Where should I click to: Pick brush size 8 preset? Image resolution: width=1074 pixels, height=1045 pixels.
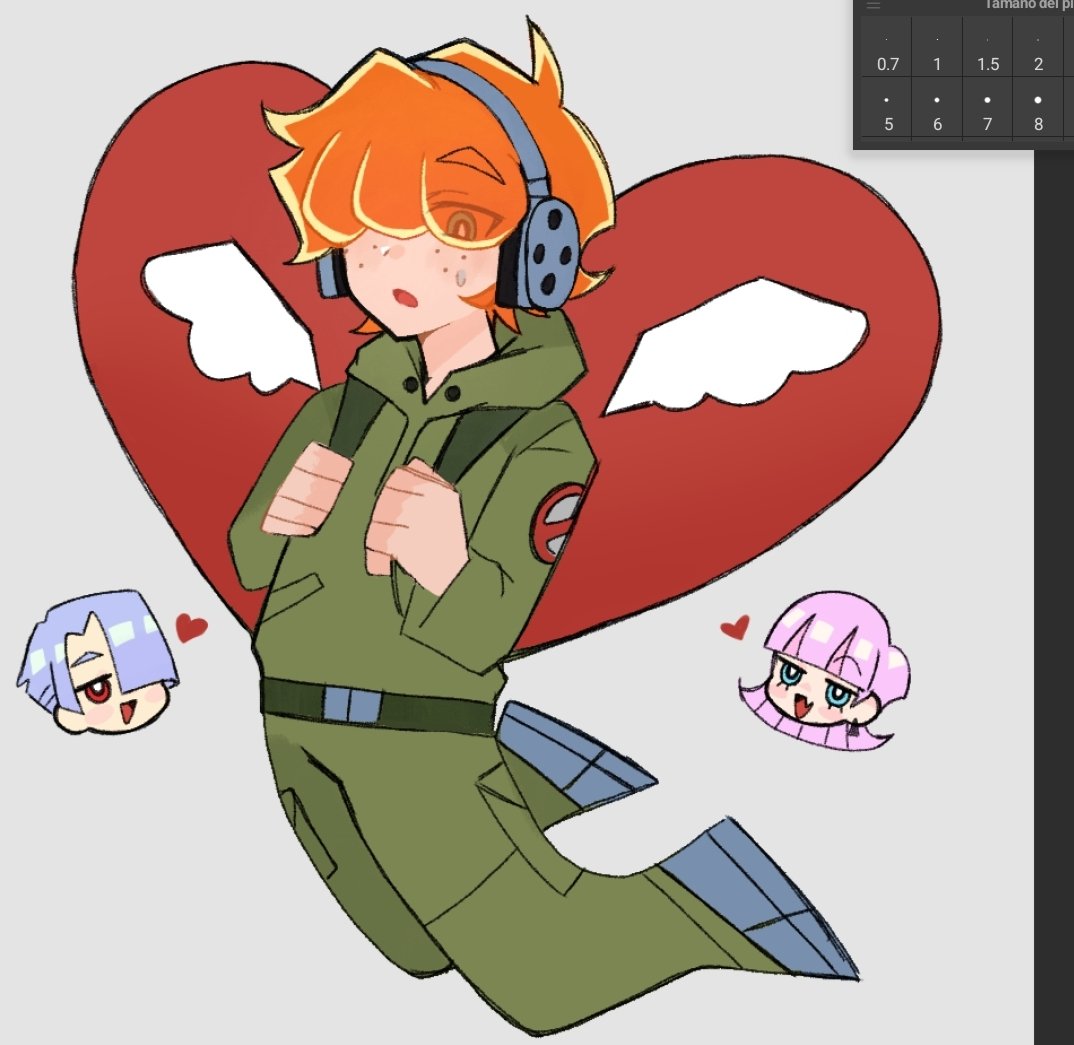[1038, 108]
